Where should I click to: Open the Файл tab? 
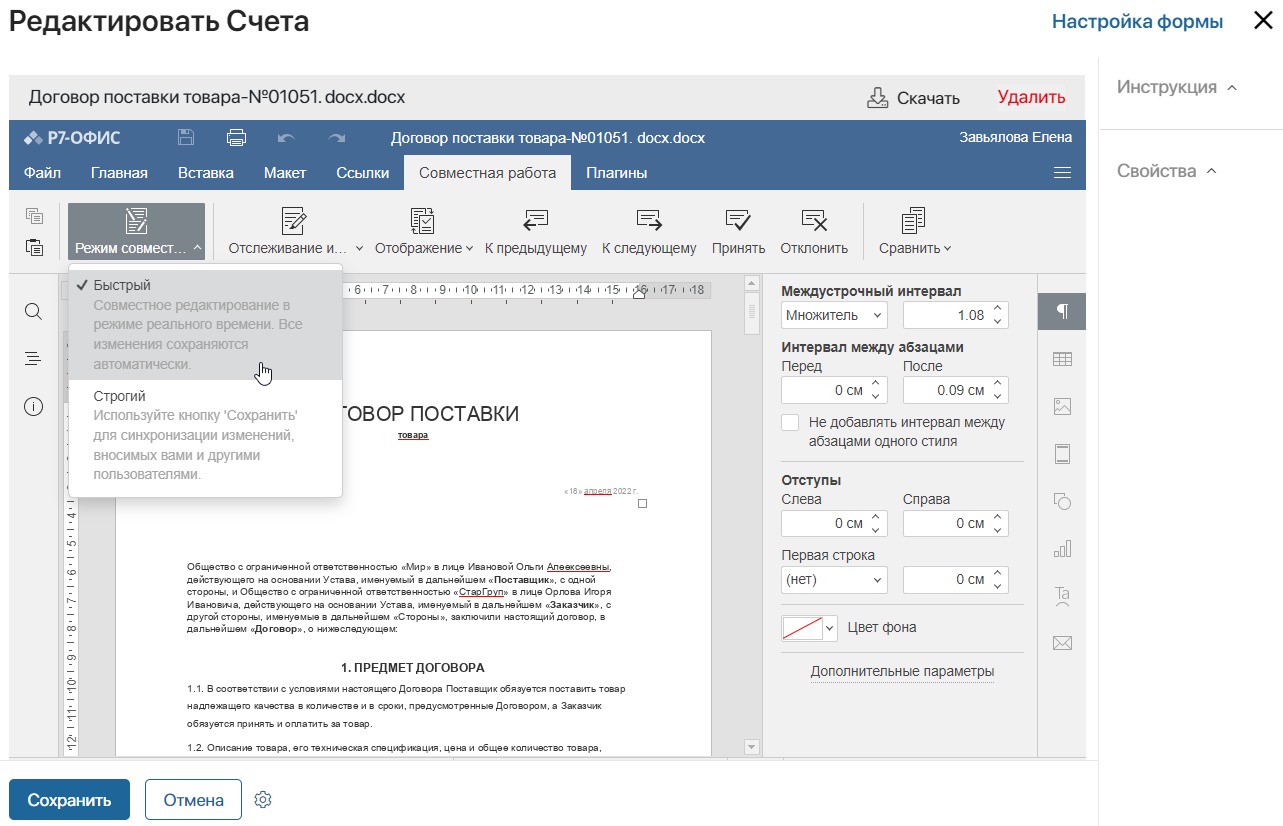(x=42, y=173)
